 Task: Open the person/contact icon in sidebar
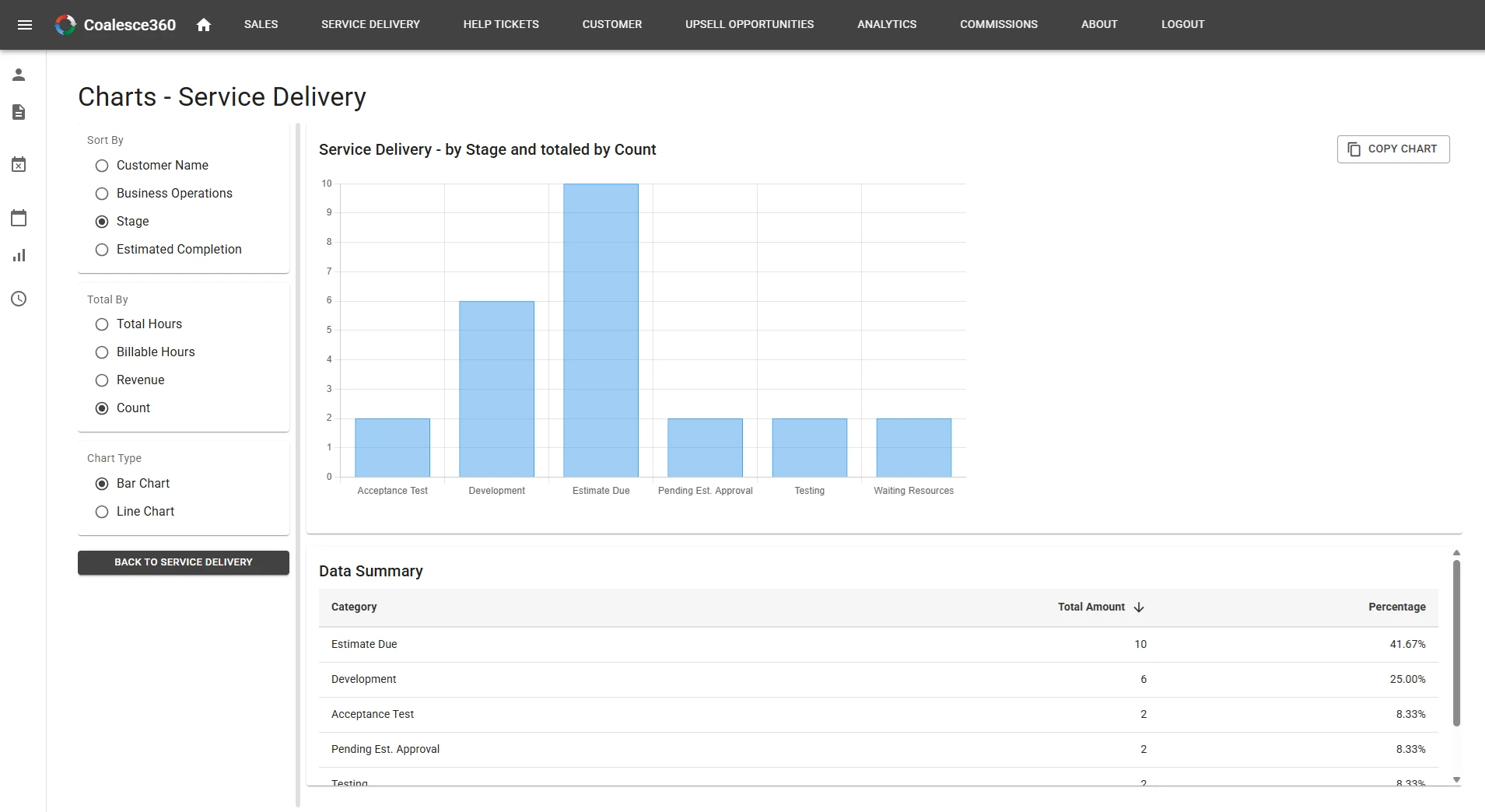pos(19,75)
